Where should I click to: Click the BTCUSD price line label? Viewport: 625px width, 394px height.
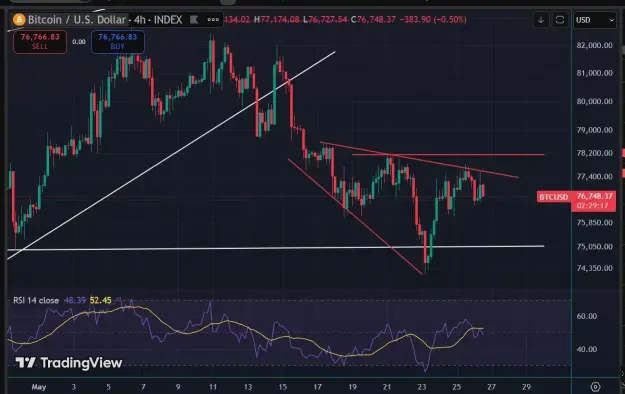tap(554, 197)
